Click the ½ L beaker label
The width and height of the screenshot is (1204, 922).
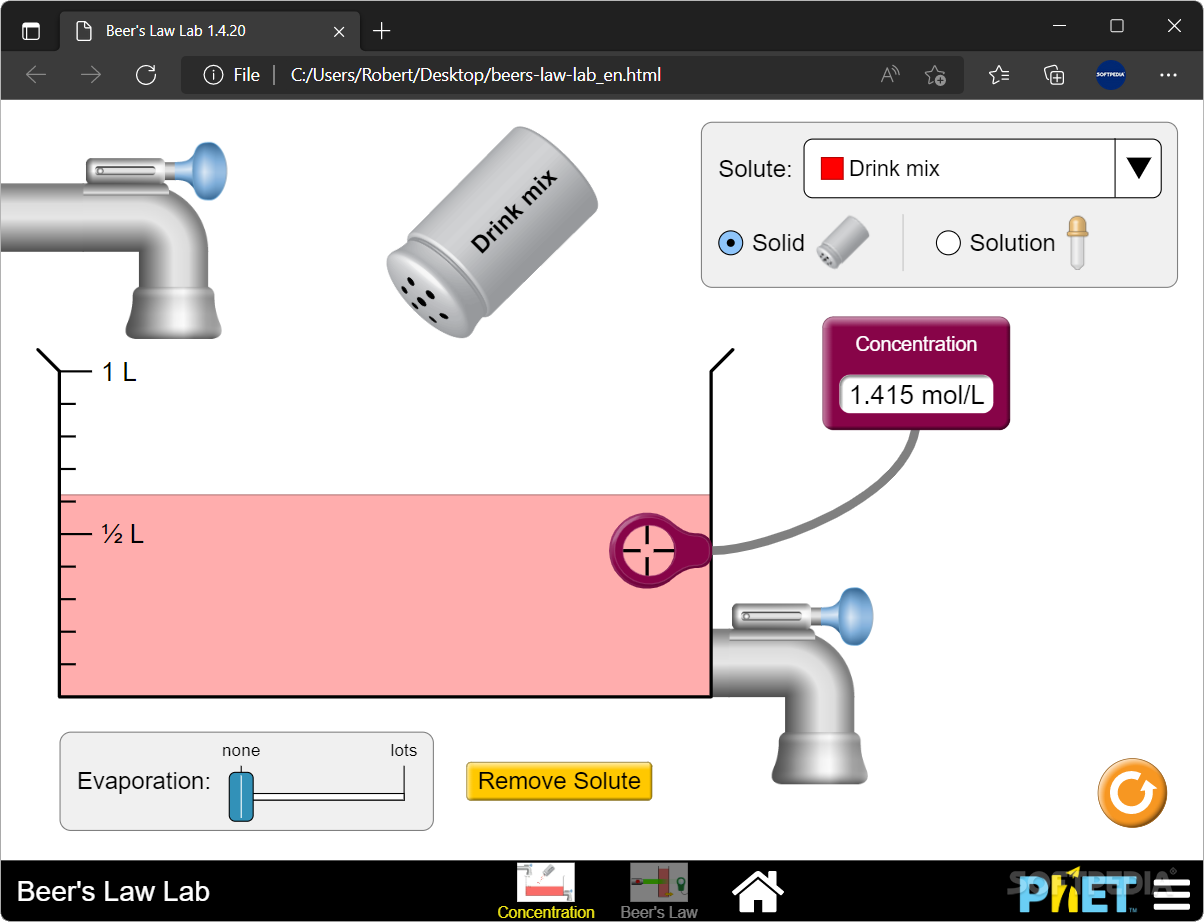coord(122,534)
